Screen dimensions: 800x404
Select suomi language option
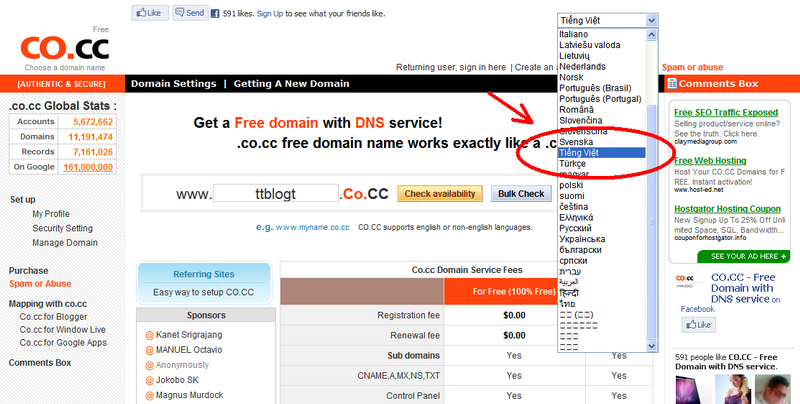571,196
